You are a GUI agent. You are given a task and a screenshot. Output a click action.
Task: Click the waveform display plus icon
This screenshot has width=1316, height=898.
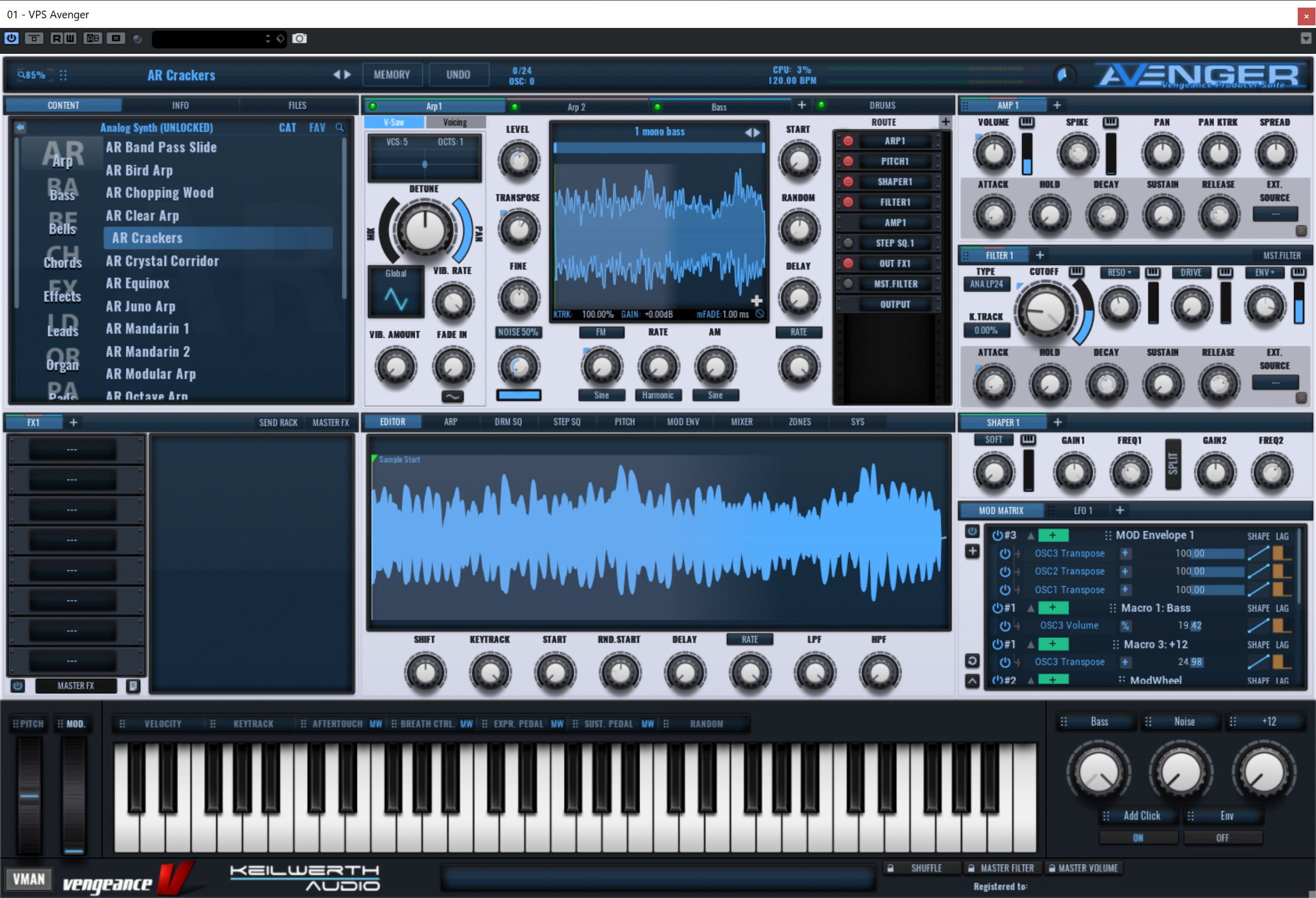[x=756, y=300]
